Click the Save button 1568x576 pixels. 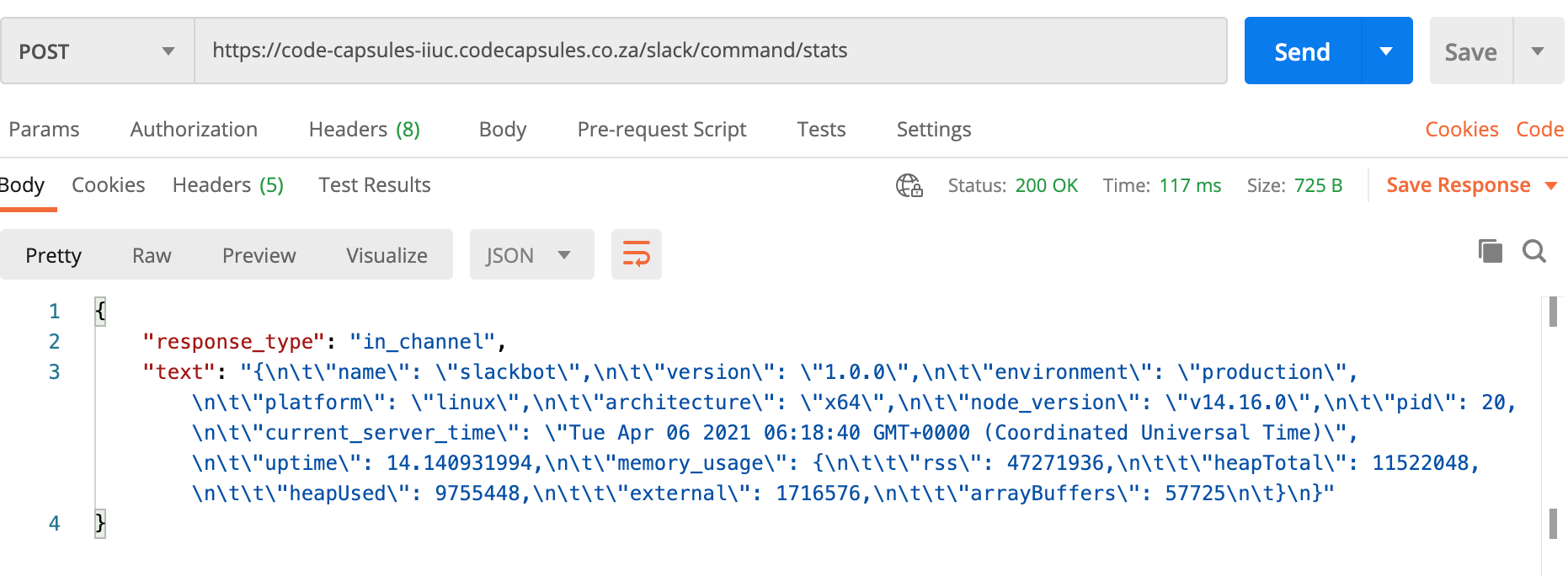tap(1470, 51)
